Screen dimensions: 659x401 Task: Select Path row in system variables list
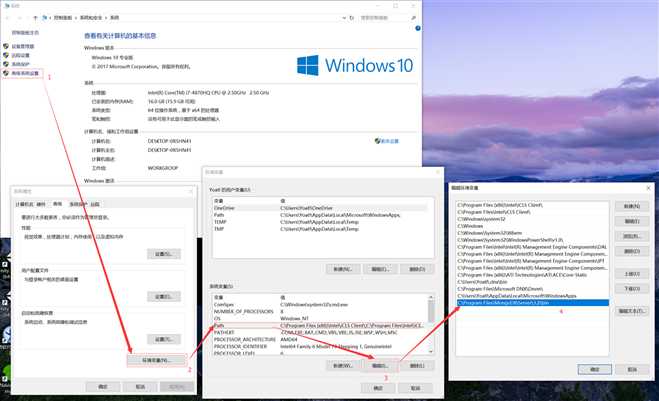319,325
